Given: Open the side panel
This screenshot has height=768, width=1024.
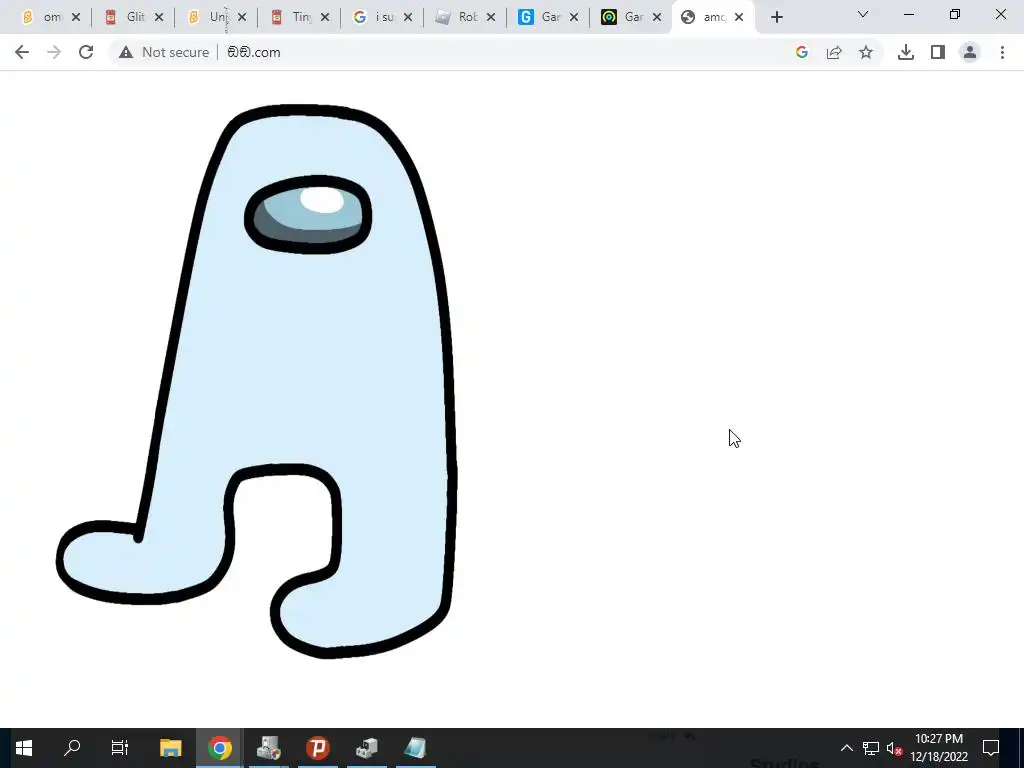Looking at the screenshot, I should (x=938, y=52).
